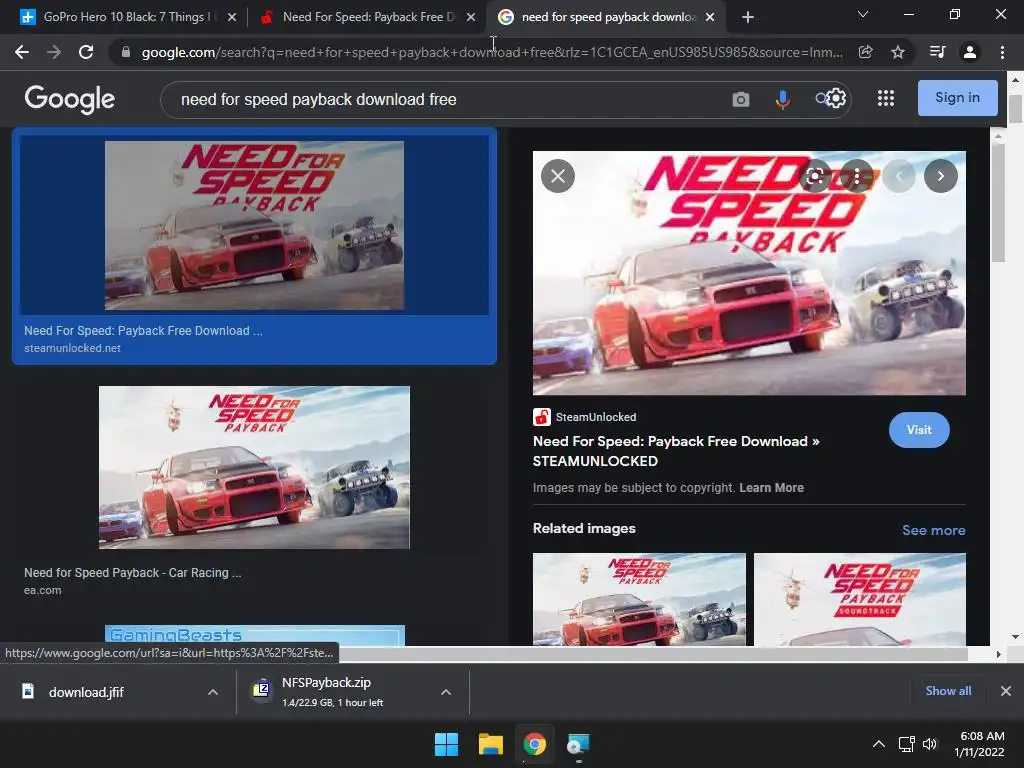This screenshot has height=768, width=1024.
Task: Click the preview panel scrollbar
Action: pyautogui.click(x=998, y=202)
